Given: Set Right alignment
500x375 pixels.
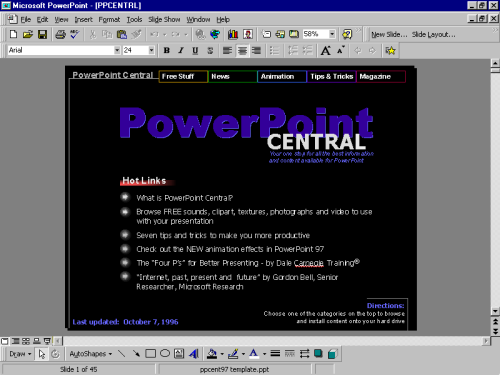Looking at the screenshot, I should coord(256,50).
